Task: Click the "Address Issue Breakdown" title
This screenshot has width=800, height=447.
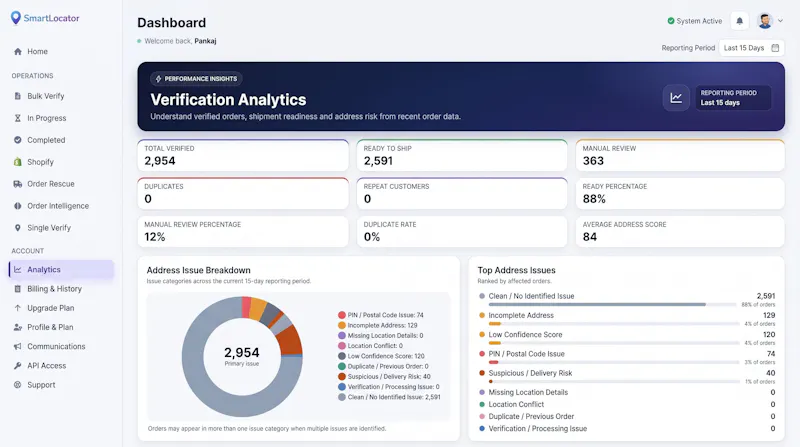Action: 198,270
